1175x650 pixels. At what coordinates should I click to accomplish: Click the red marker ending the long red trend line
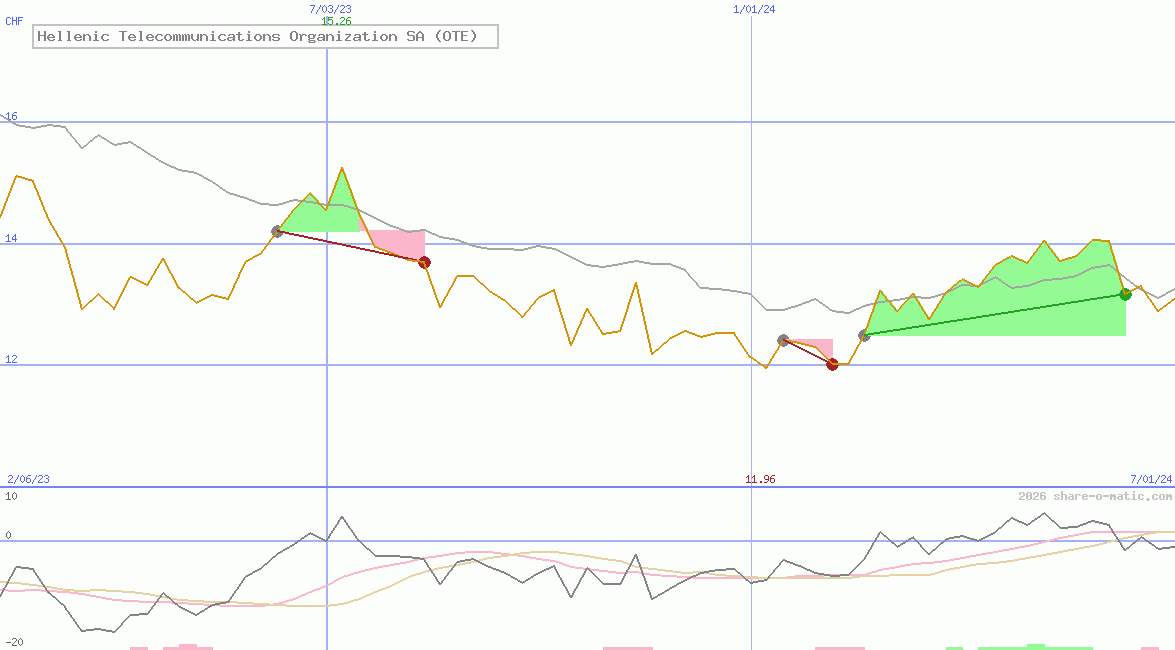pyautogui.click(x=424, y=262)
